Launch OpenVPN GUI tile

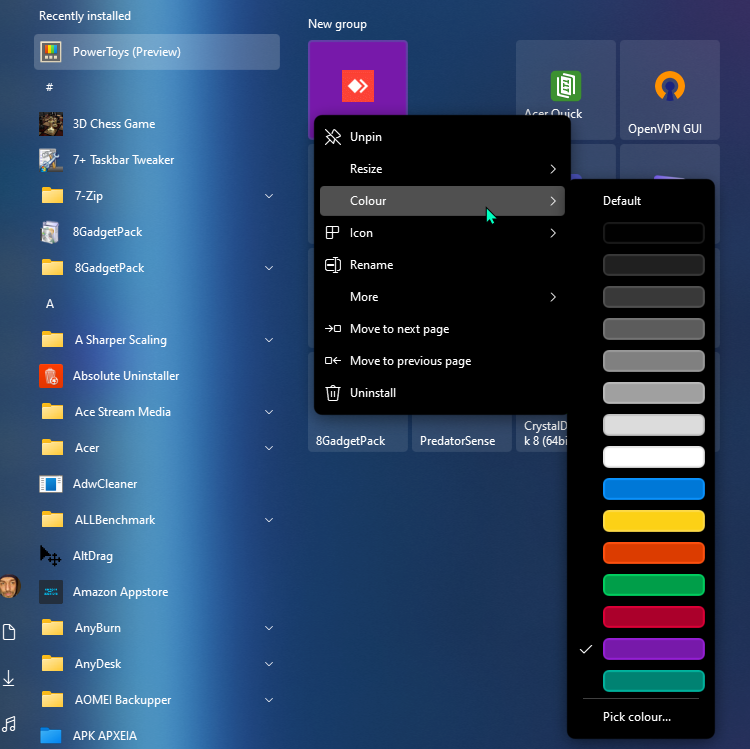670,89
